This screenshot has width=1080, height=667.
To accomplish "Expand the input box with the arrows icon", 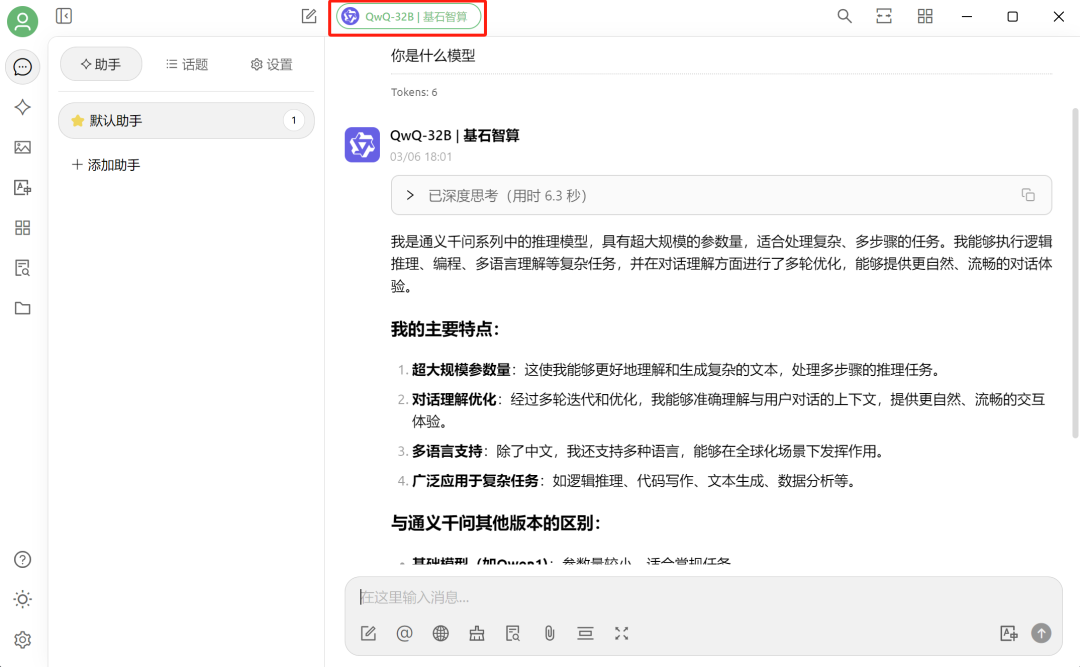I will pos(621,633).
